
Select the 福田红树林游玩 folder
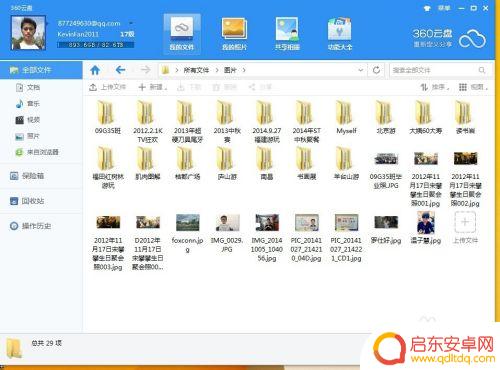[x=108, y=168]
